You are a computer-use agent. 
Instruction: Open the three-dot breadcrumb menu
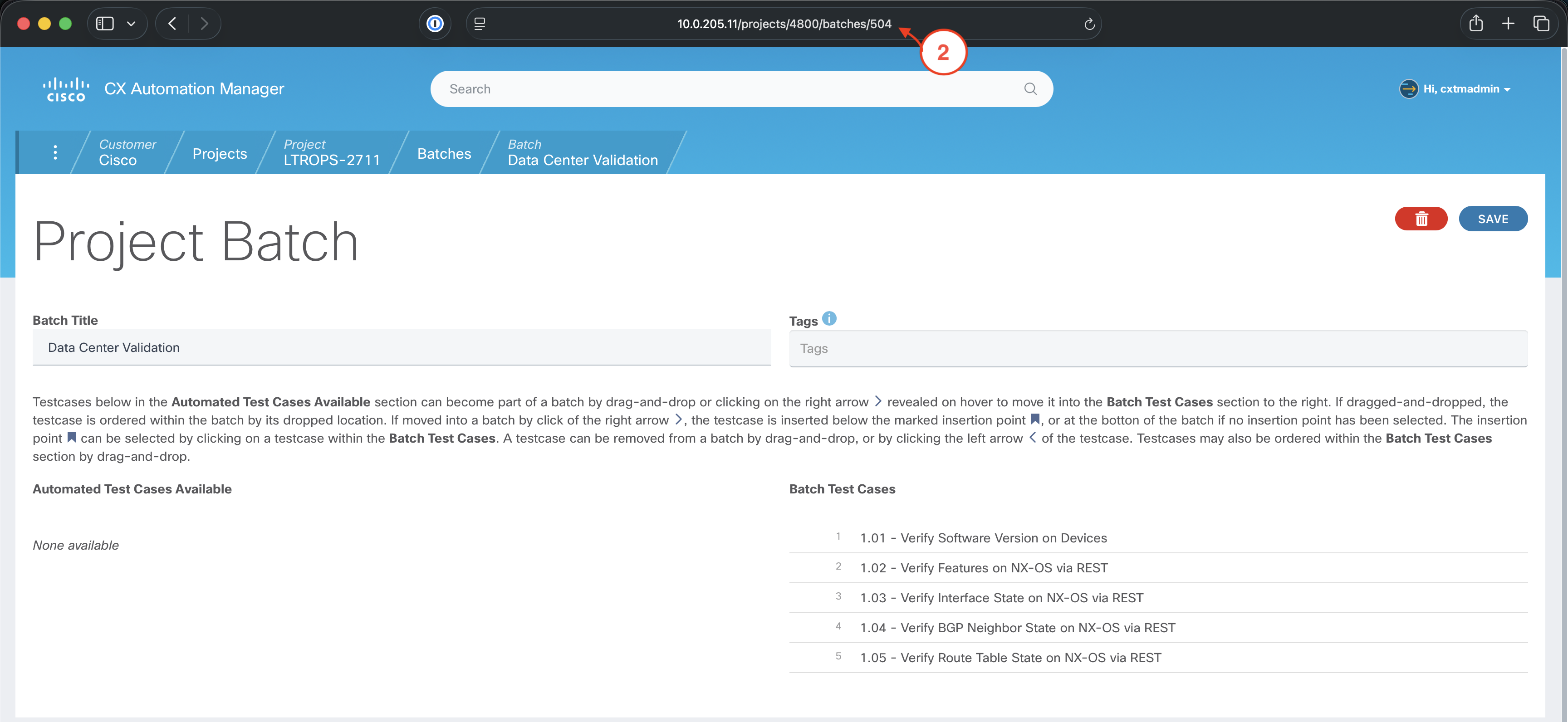tap(55, 153)
